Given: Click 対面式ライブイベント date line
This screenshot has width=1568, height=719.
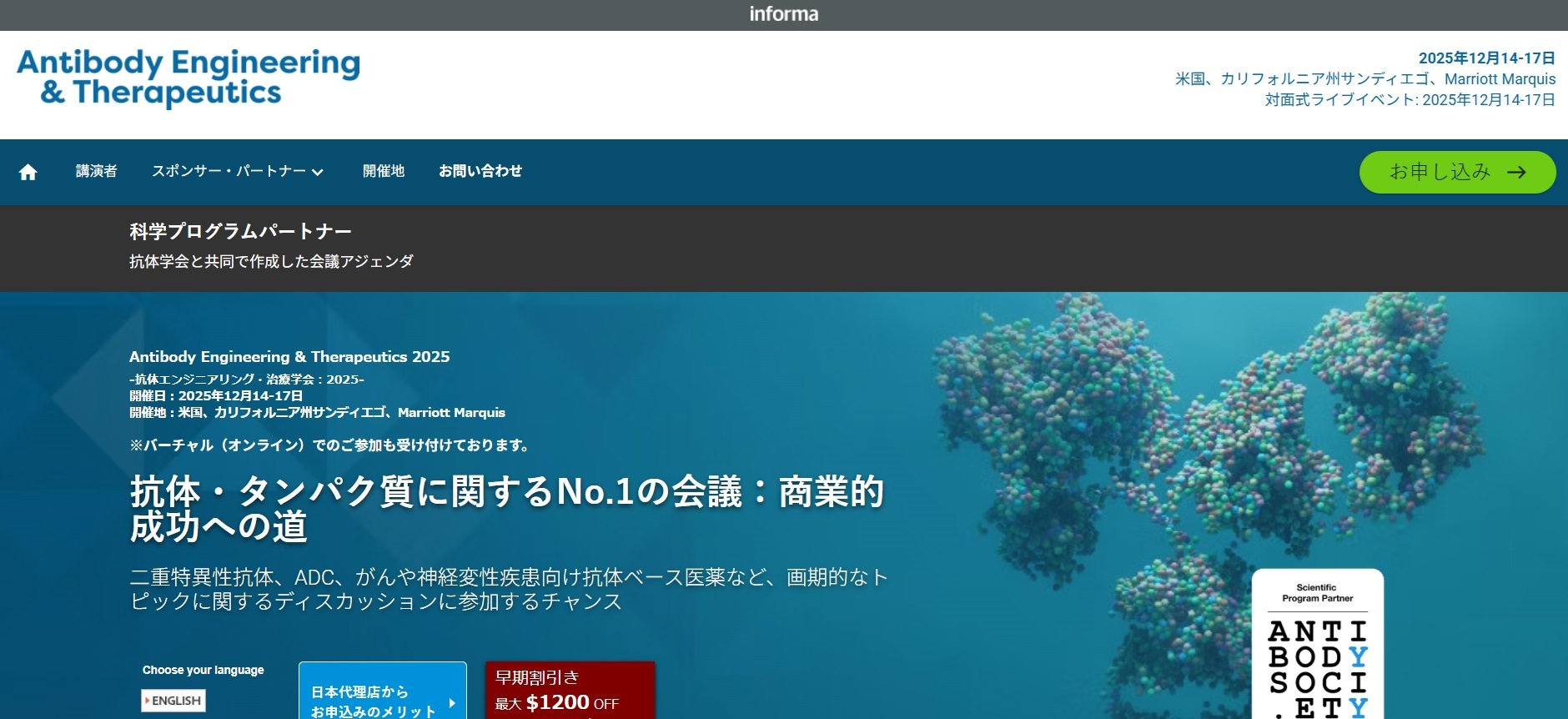Looking at the screenshot, I should click(1410, 100).
